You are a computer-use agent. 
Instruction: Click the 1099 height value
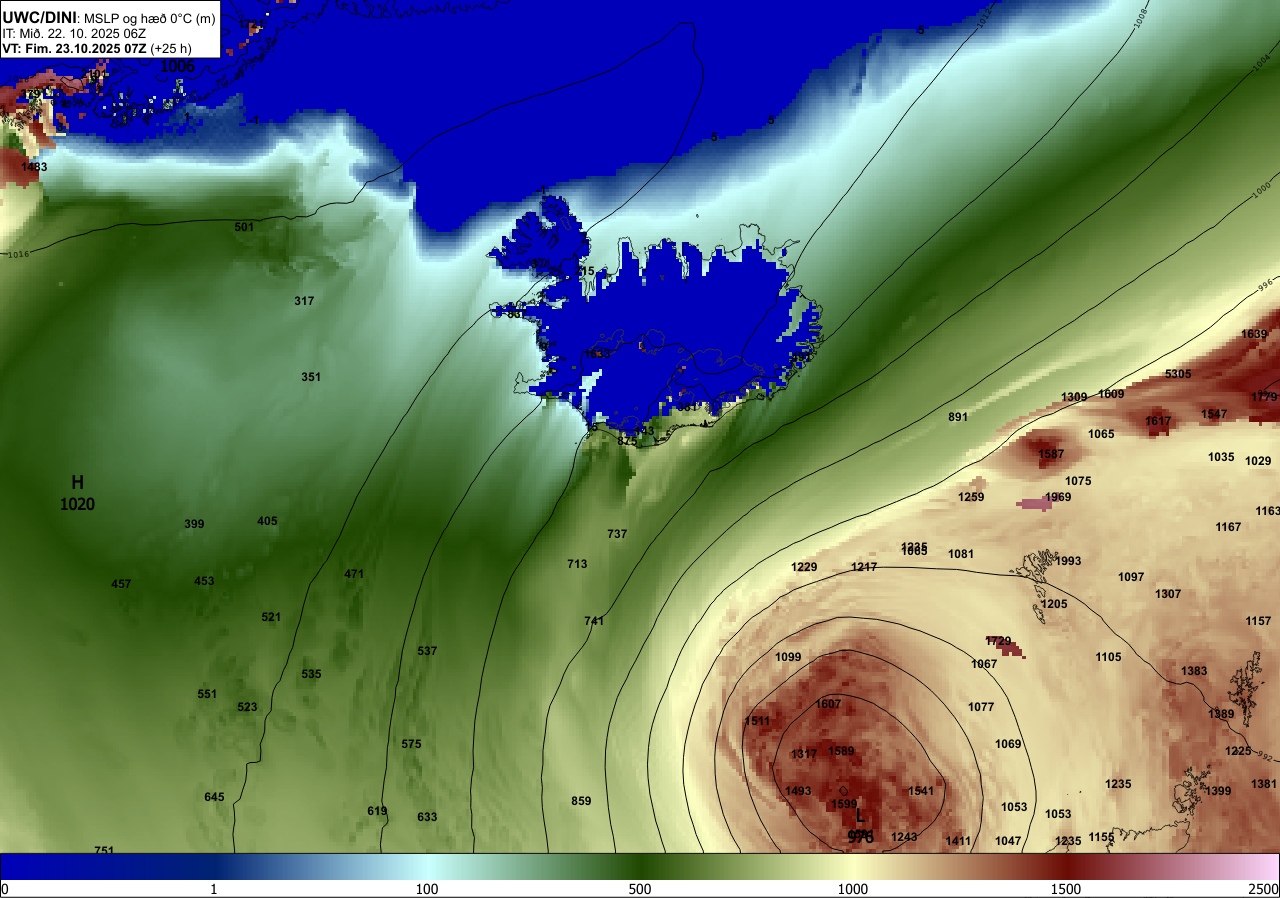pos(788,657)
